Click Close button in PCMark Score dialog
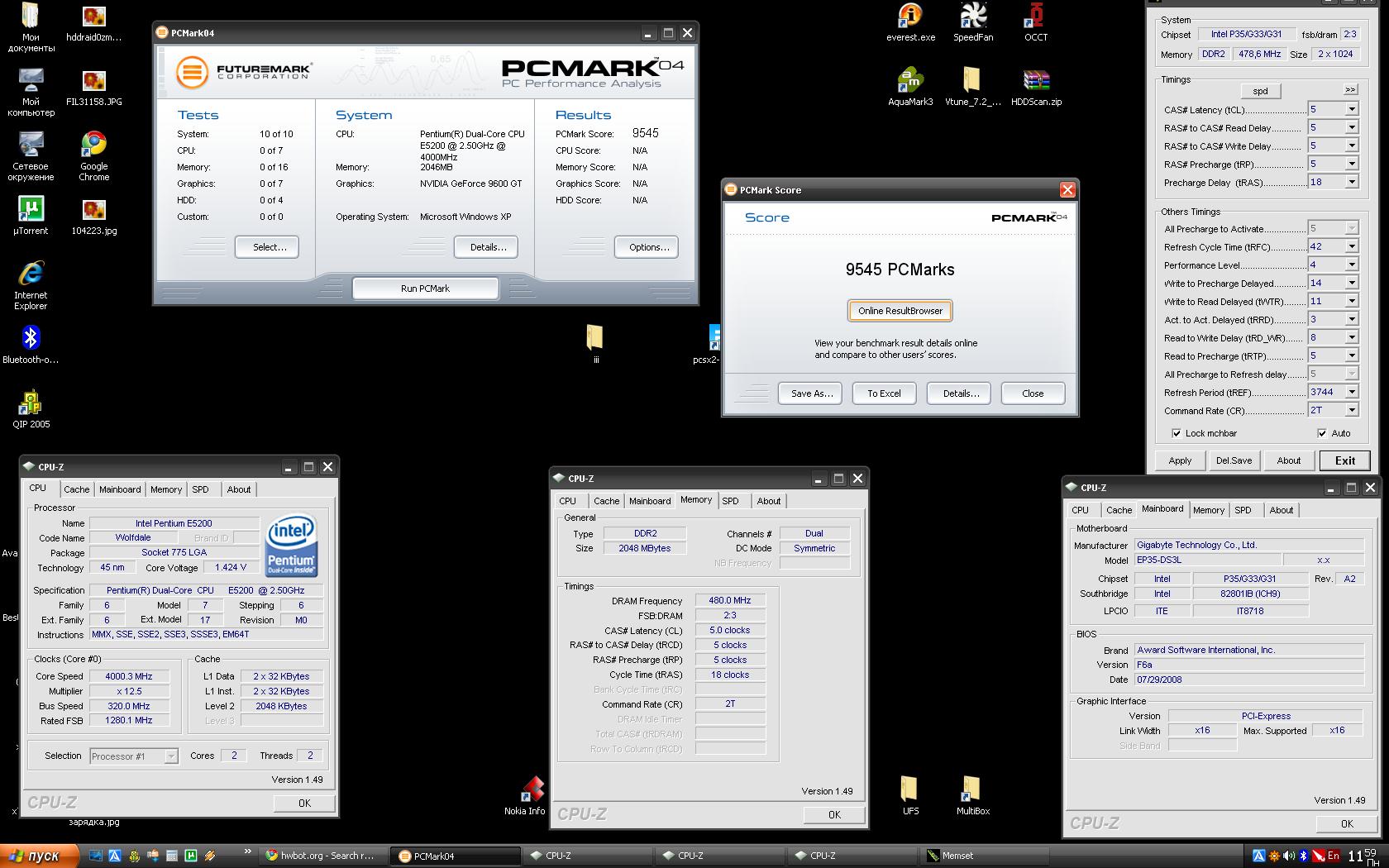 [x=1033, y=393]
